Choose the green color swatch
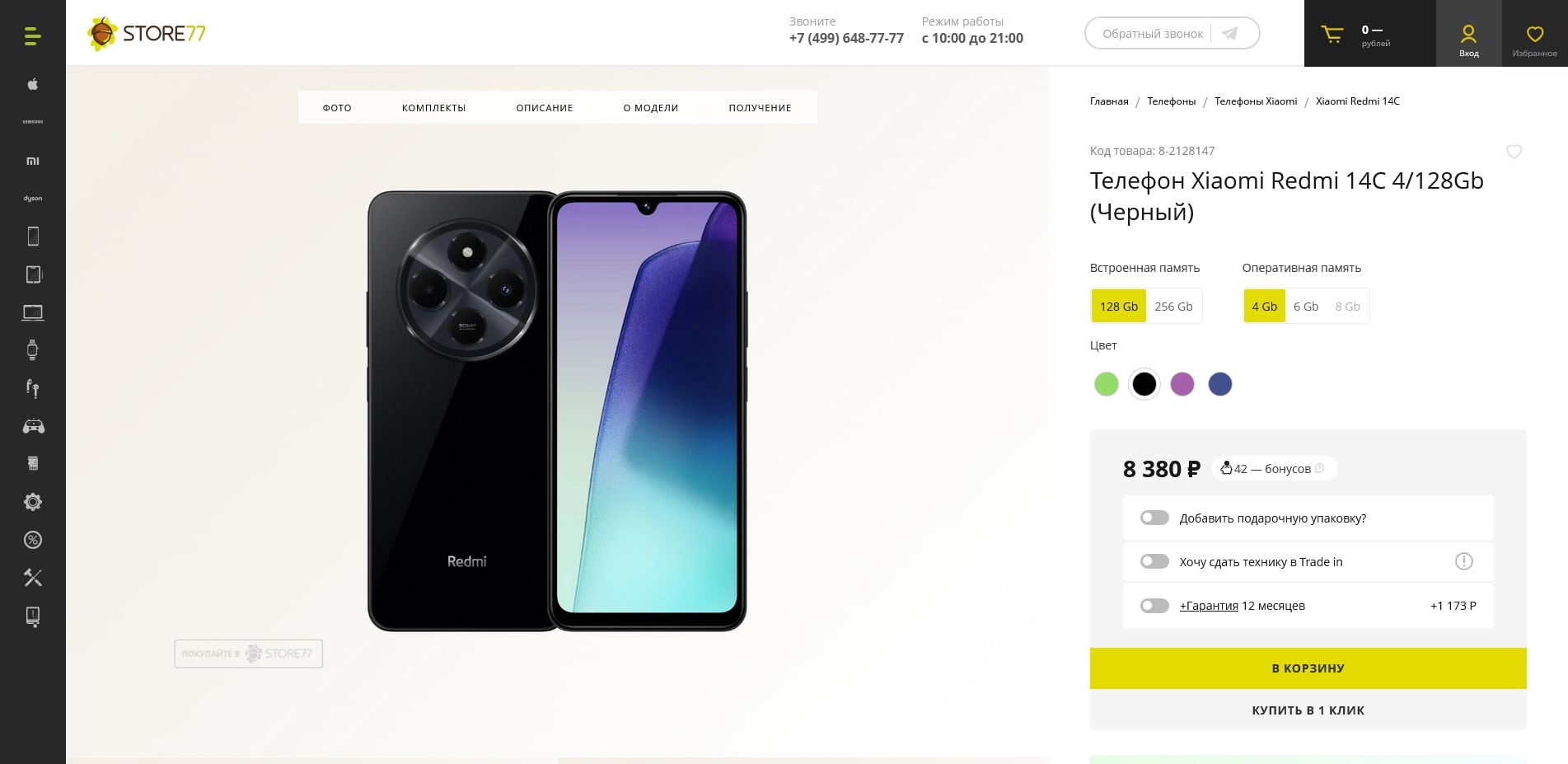 click(1106, 384)
